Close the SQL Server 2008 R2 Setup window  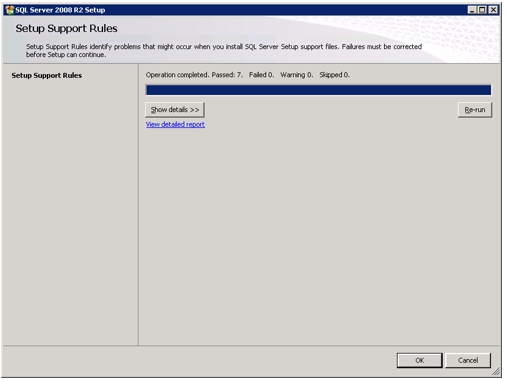[x=493, y=10]
